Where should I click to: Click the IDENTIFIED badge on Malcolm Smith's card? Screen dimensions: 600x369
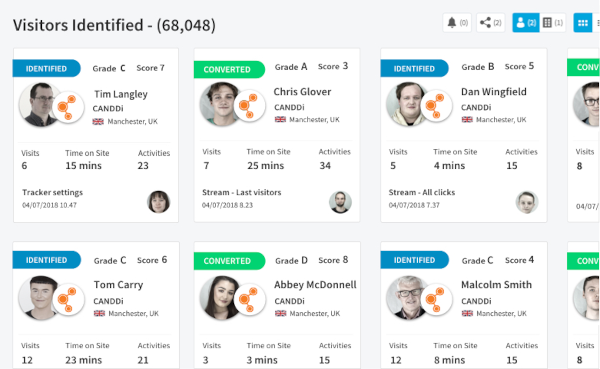414,260
